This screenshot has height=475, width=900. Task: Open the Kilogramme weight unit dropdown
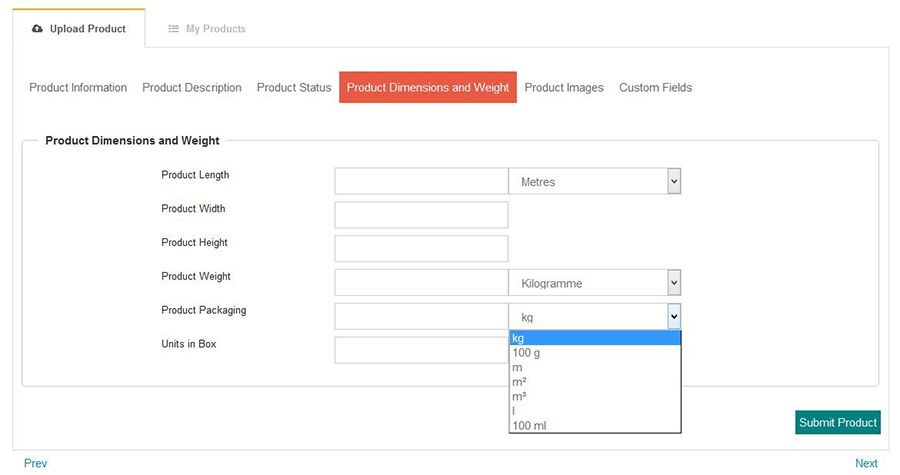[595, 283]
